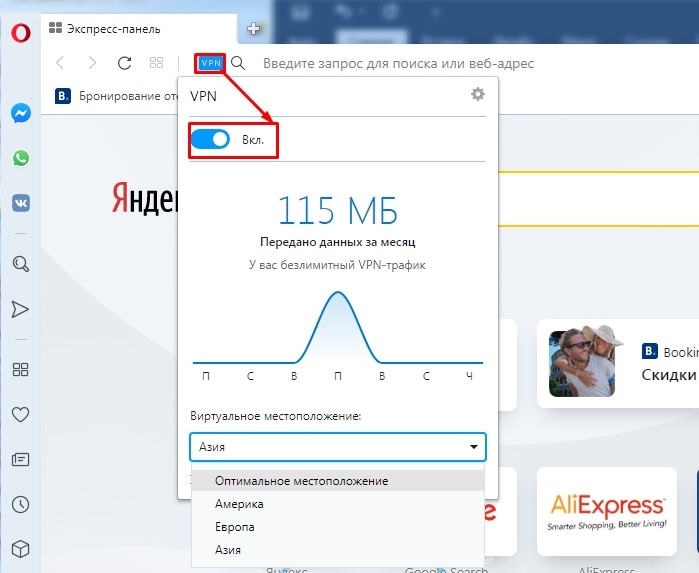Click the VPN popup title
This screenshot has width=699, height=573.
coord(203,96)
